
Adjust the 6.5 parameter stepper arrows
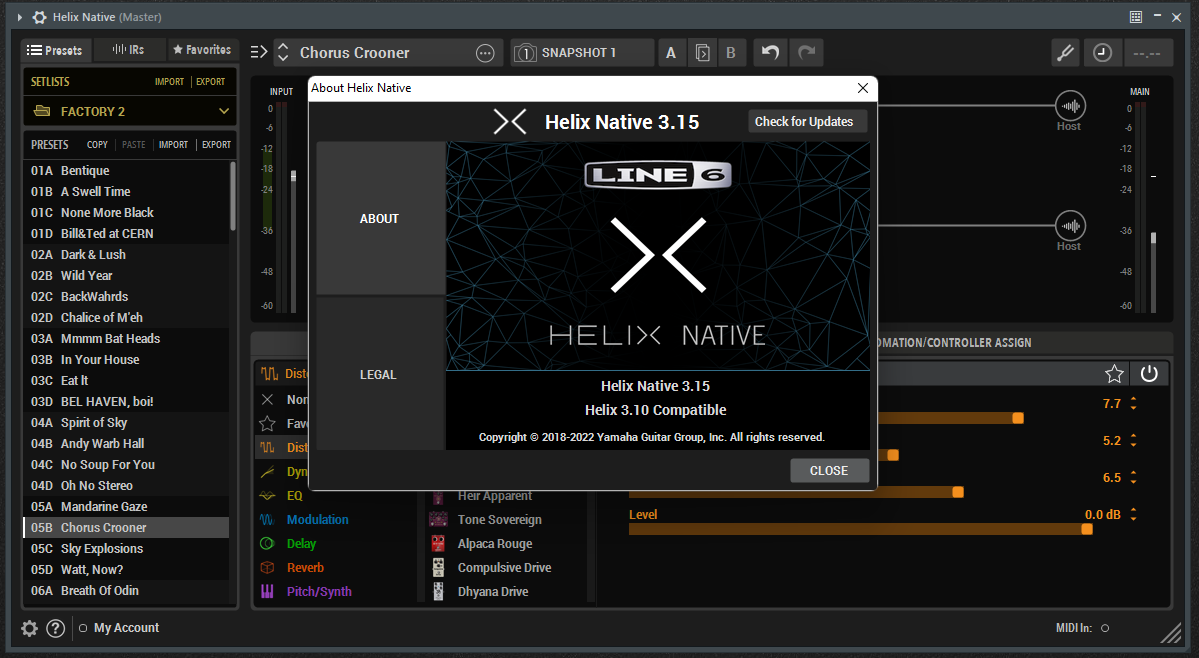click(x=1133, y=478)
